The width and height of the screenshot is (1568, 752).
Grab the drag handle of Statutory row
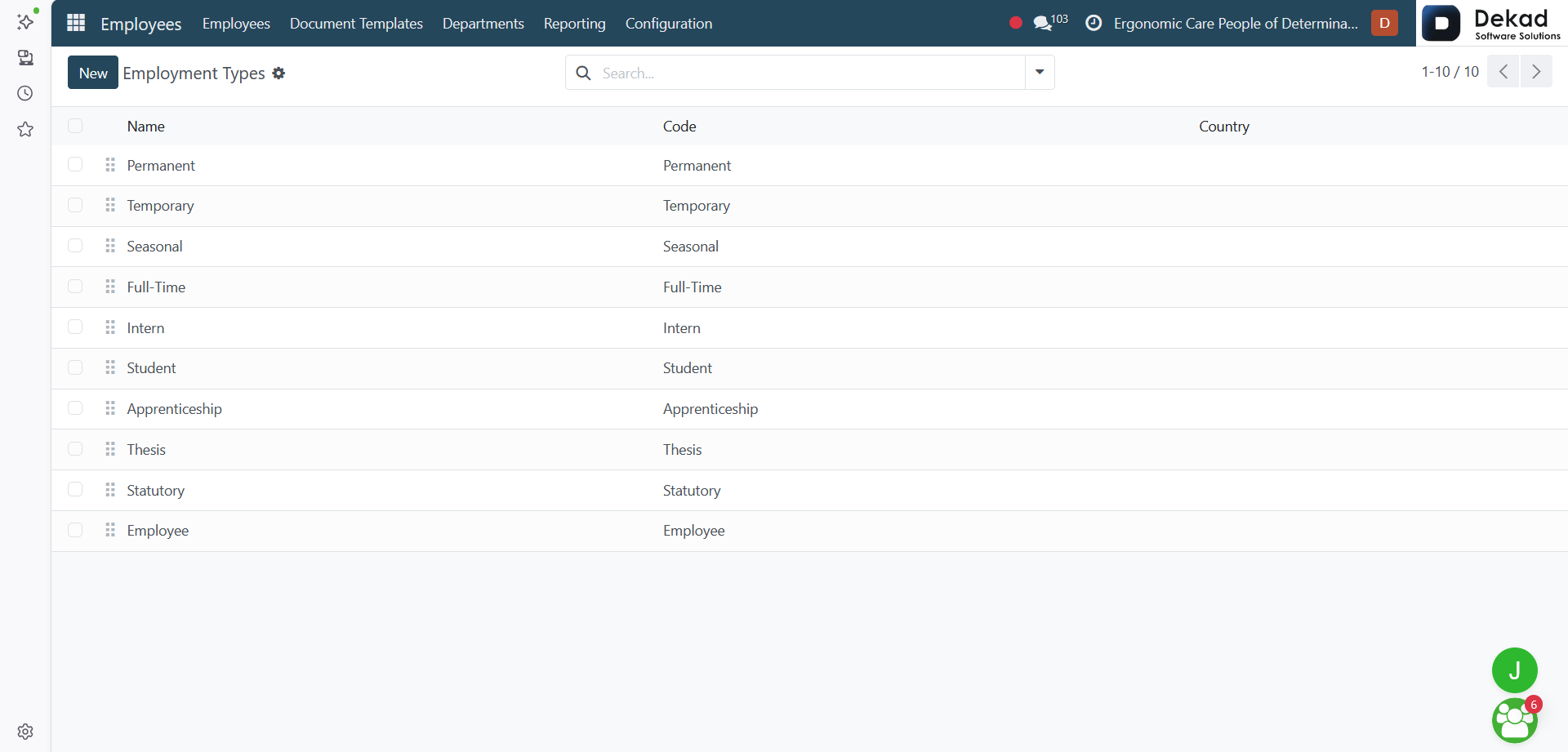(x=110, y=490)
